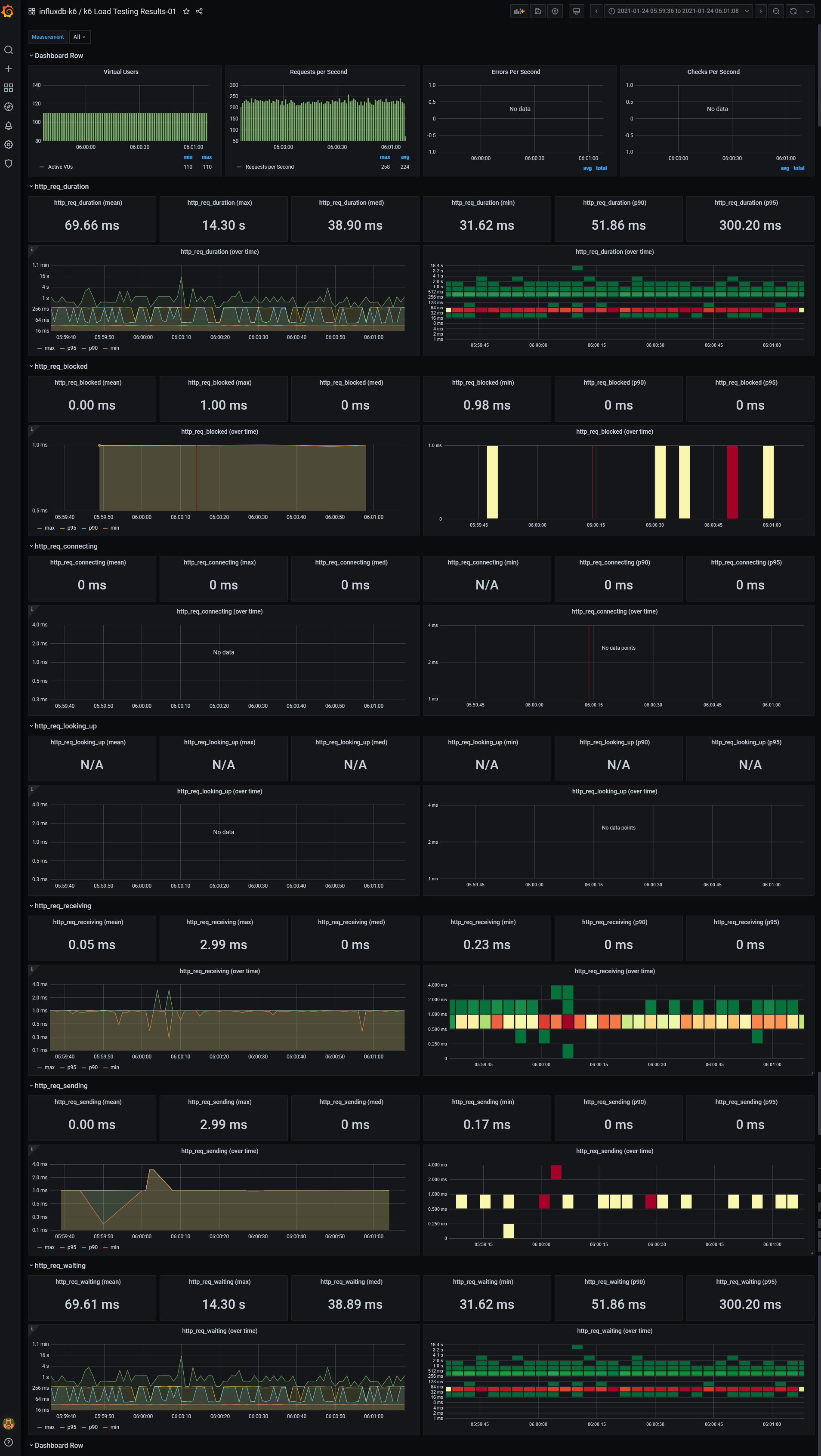Screen dimensions: 821x1456
Task: Click the Grafana logo in top left
Action: [x=9, y=11]
